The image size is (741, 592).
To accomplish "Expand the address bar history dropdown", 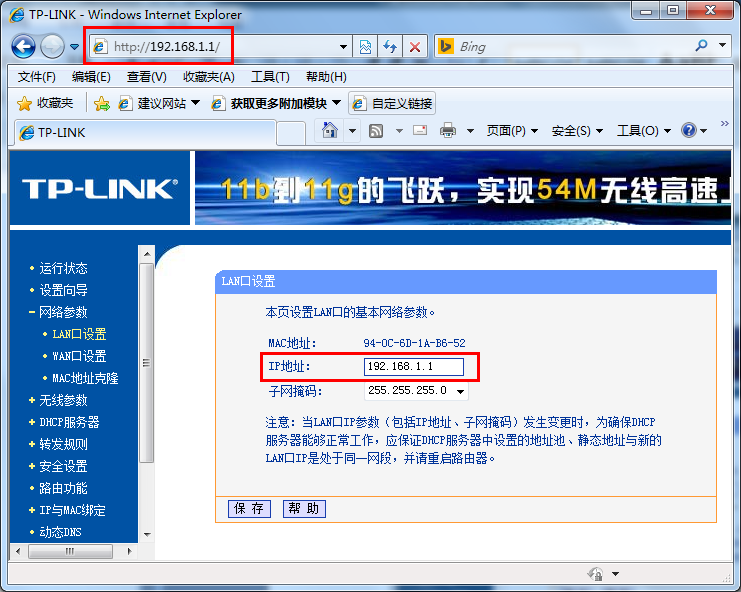I will [344, 47].
